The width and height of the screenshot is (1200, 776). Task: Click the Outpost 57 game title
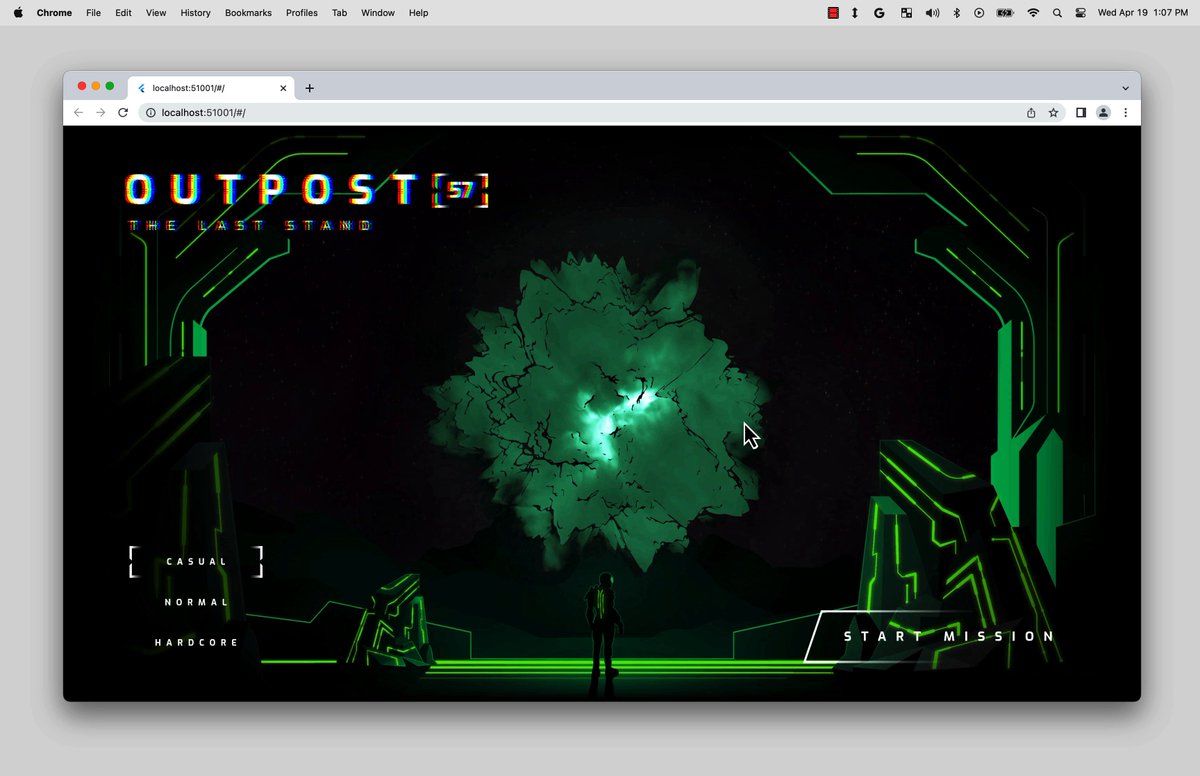point(306,190)
